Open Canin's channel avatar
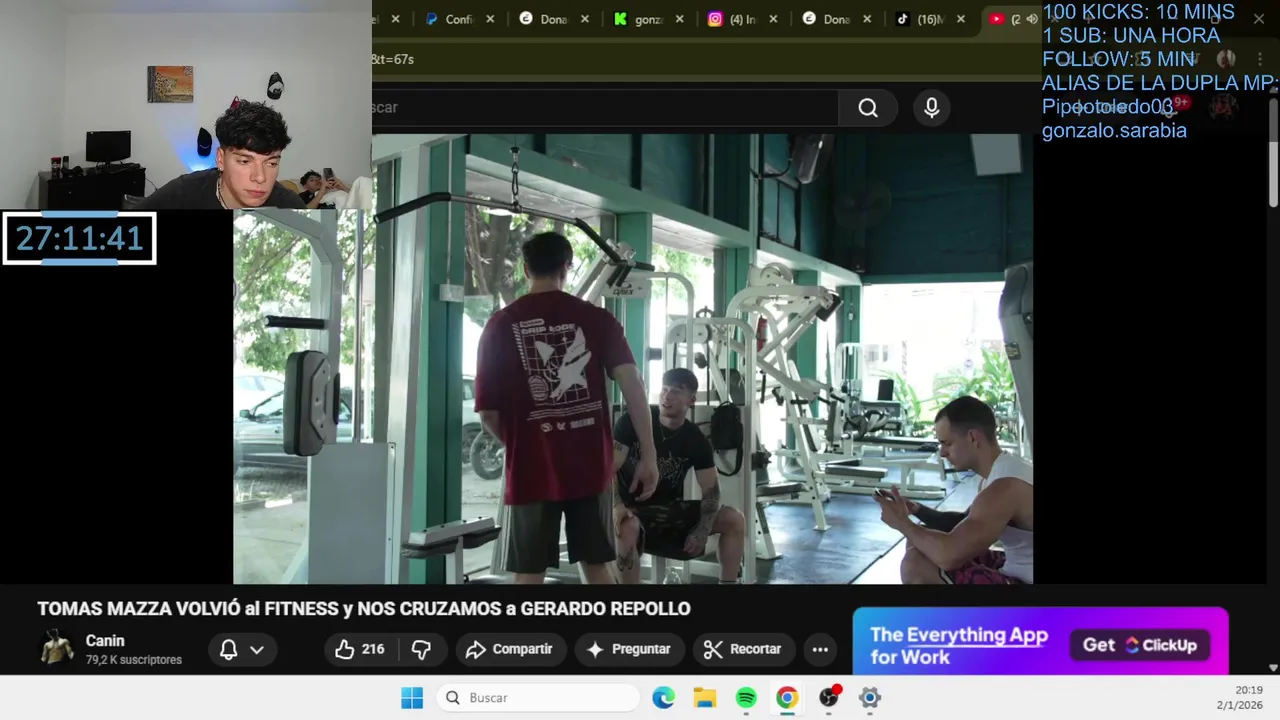Viewport: 1280px width, 720px height. click(x=57, y=649)
